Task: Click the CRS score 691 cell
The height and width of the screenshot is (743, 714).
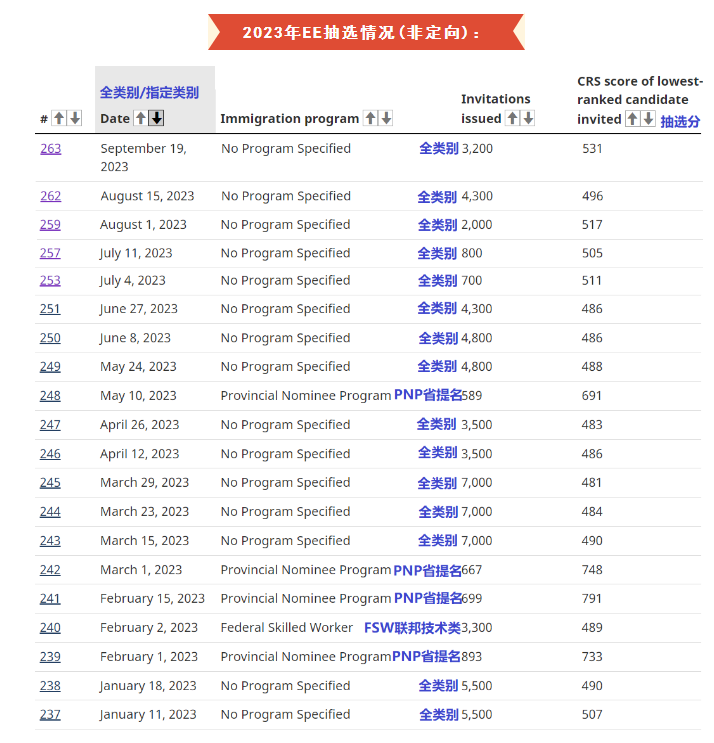Action: (x=592, y=396)
